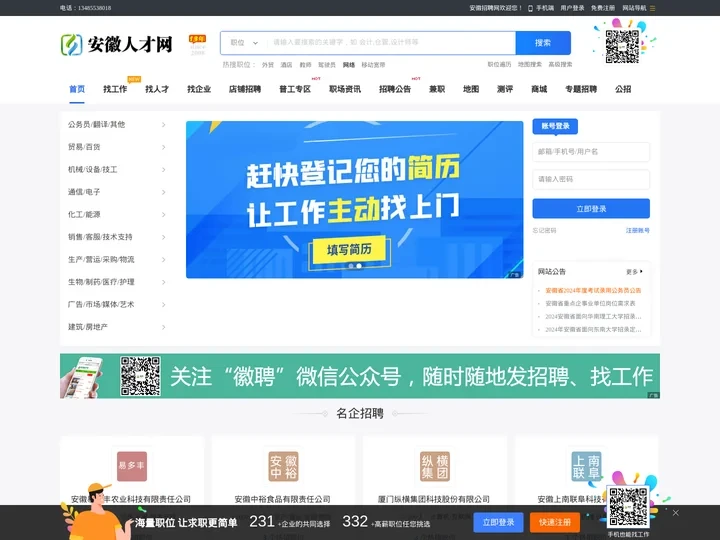Click the orange 快速注册 button
This screenshot has width=720, height=540.
(555, 523)
